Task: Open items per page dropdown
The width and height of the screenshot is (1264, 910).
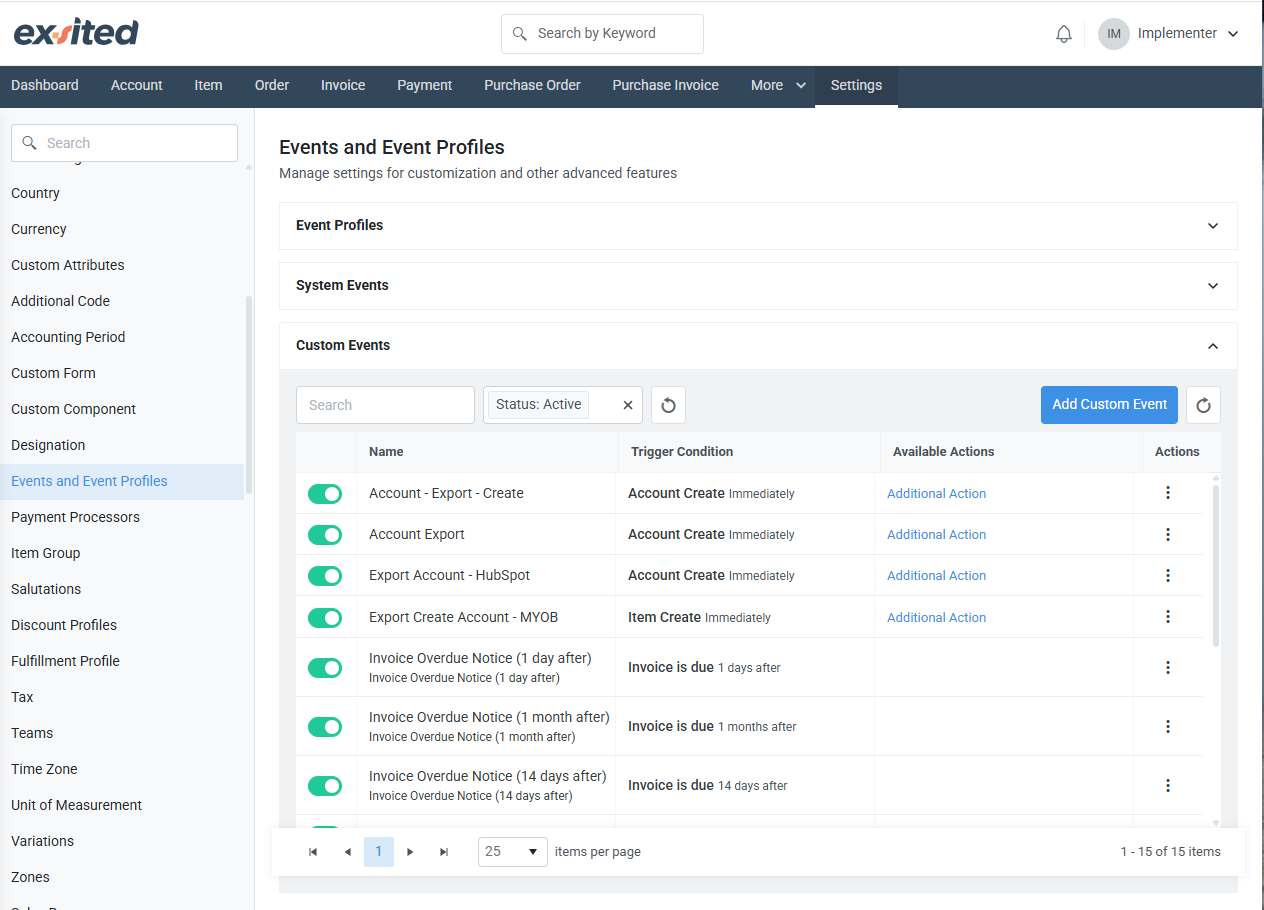Action: click(513, 852)
